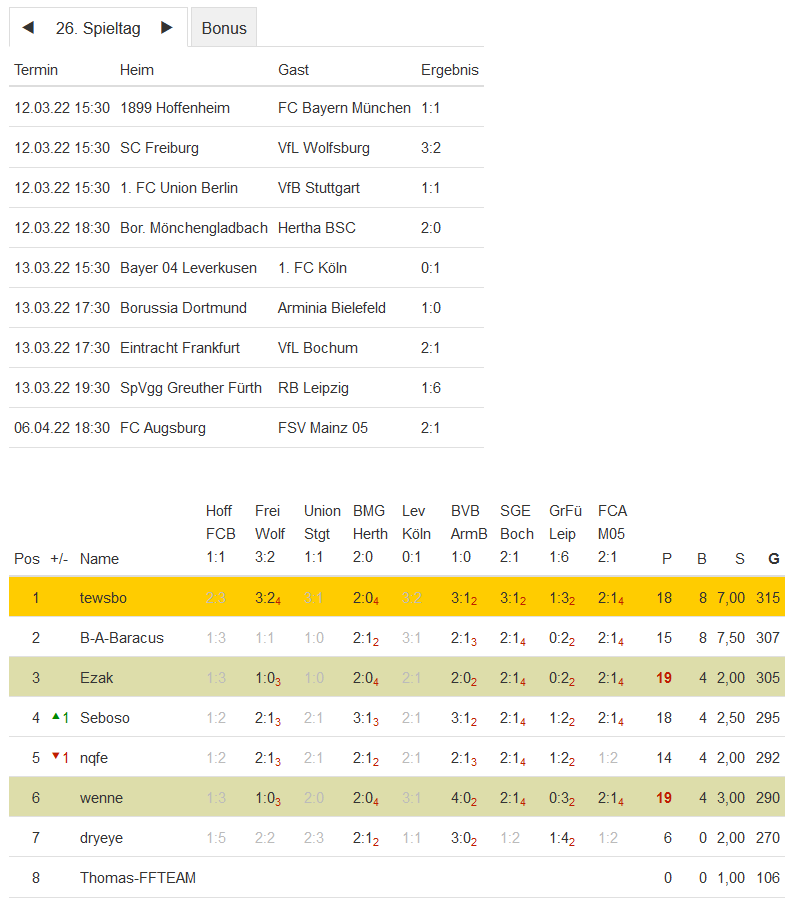Click the Pos column header
794x912 pixels.
tap(27, 559)
